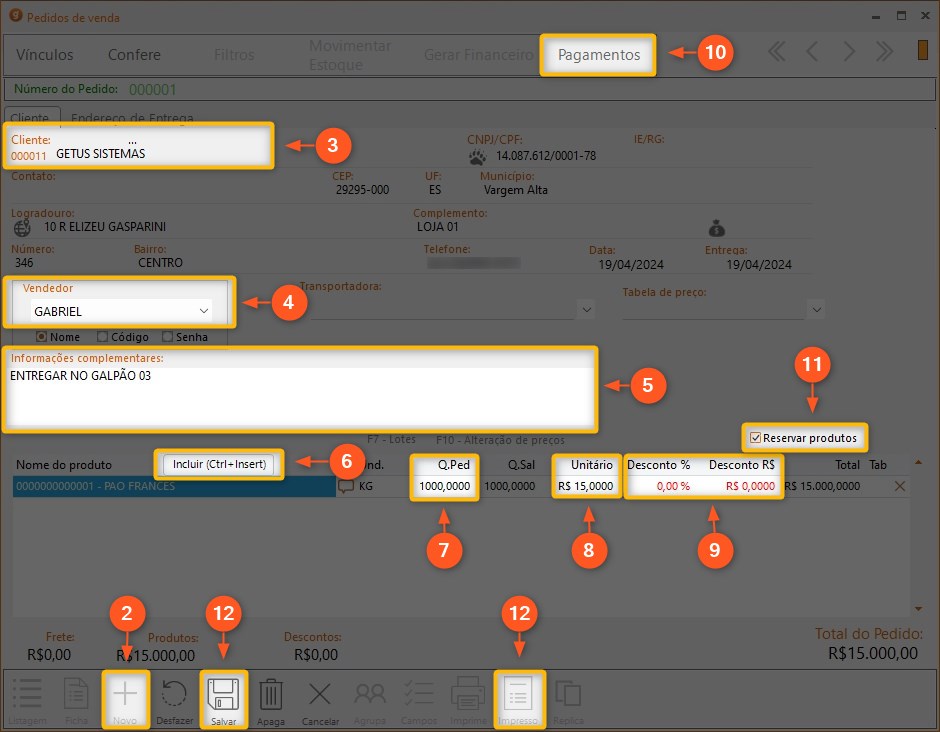Expand the Transportadora dropdown

point(586,310)
